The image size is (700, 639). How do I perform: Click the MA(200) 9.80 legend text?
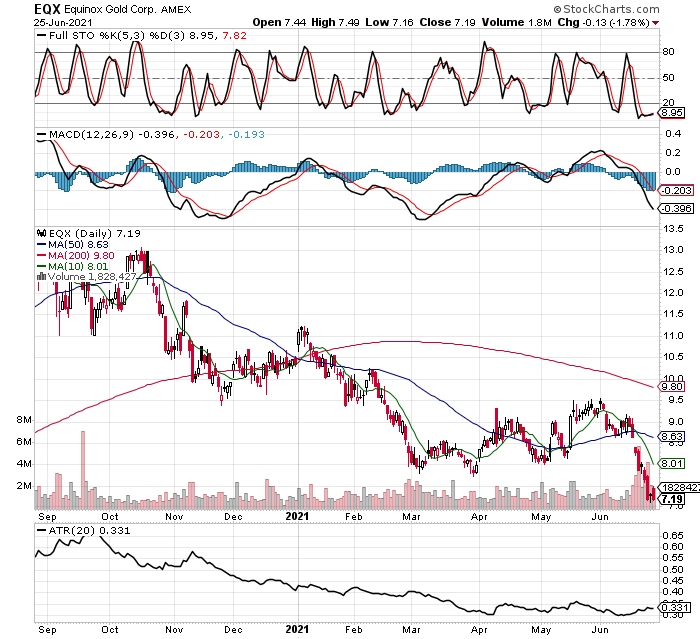(x=81, y=255)
